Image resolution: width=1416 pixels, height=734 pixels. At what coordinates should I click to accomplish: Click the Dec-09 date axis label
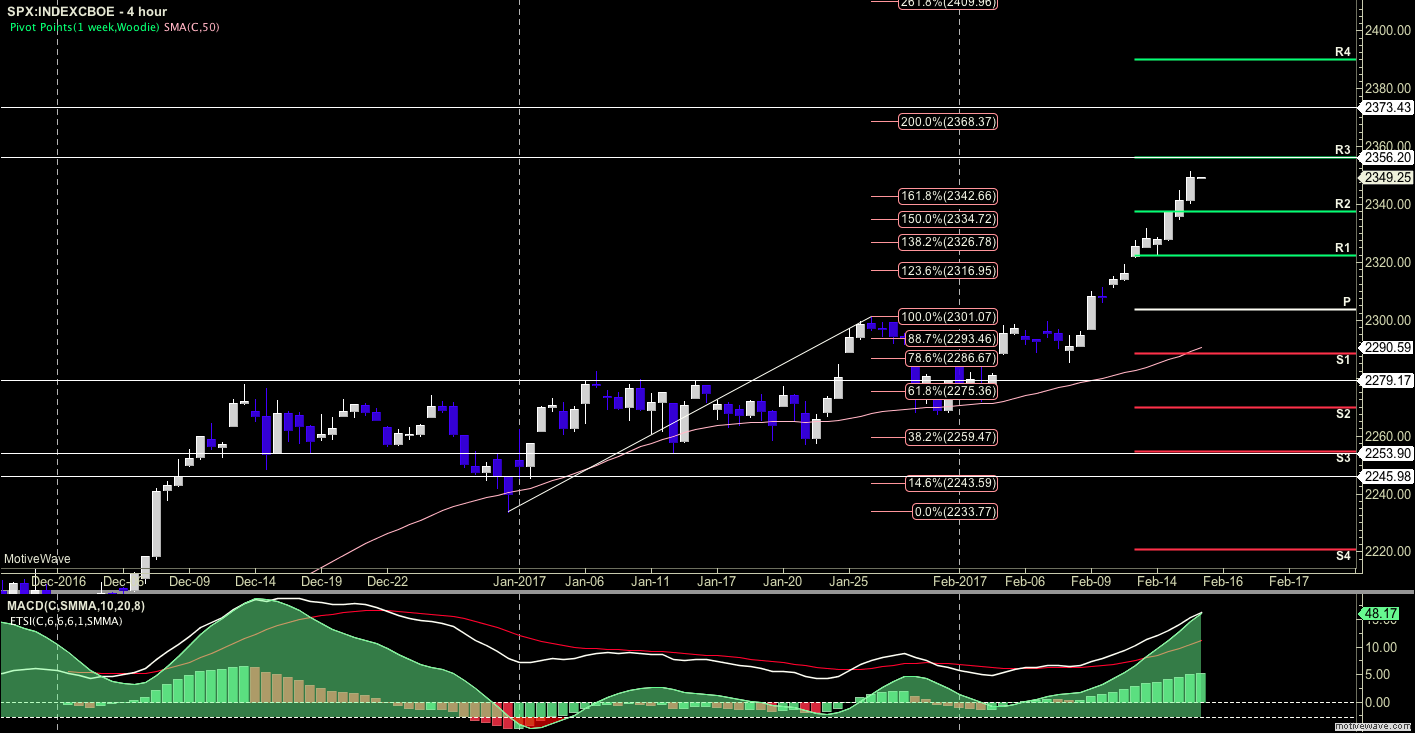pyautogui.click(x=189, y=581)
